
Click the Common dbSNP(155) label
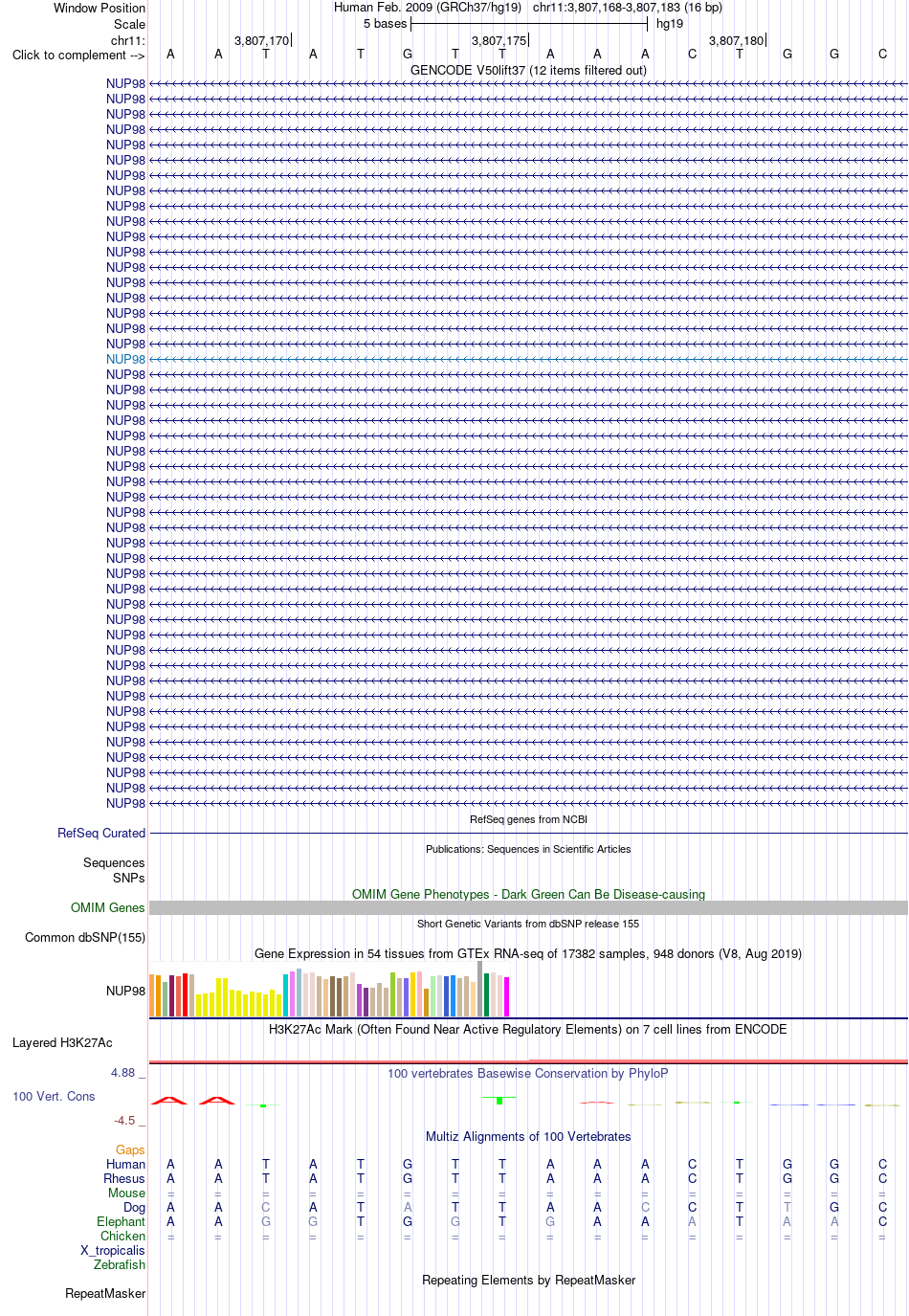pyautogui.click(x=85, y=937)
